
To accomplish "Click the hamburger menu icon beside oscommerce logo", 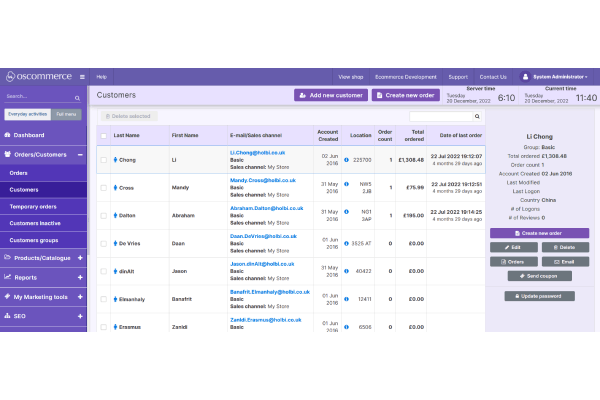I will click(x=82, y=77).
